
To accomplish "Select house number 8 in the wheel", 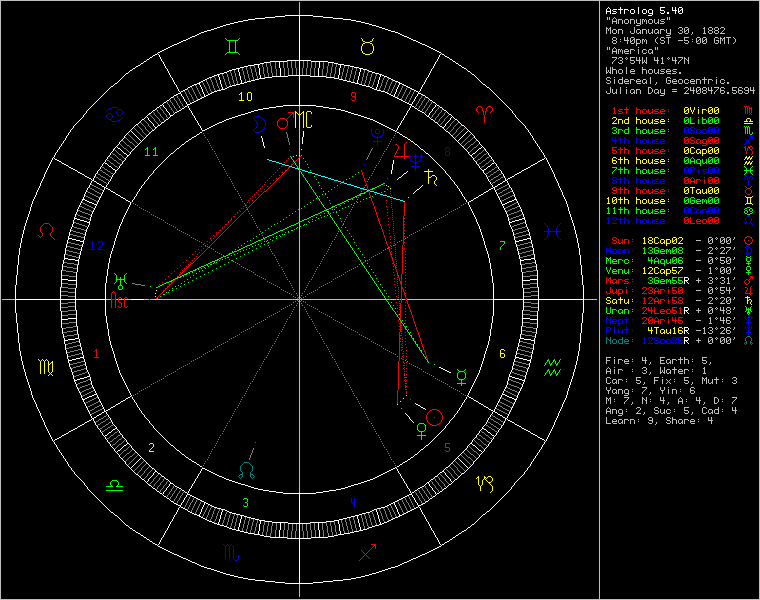I will pos(447,152).
